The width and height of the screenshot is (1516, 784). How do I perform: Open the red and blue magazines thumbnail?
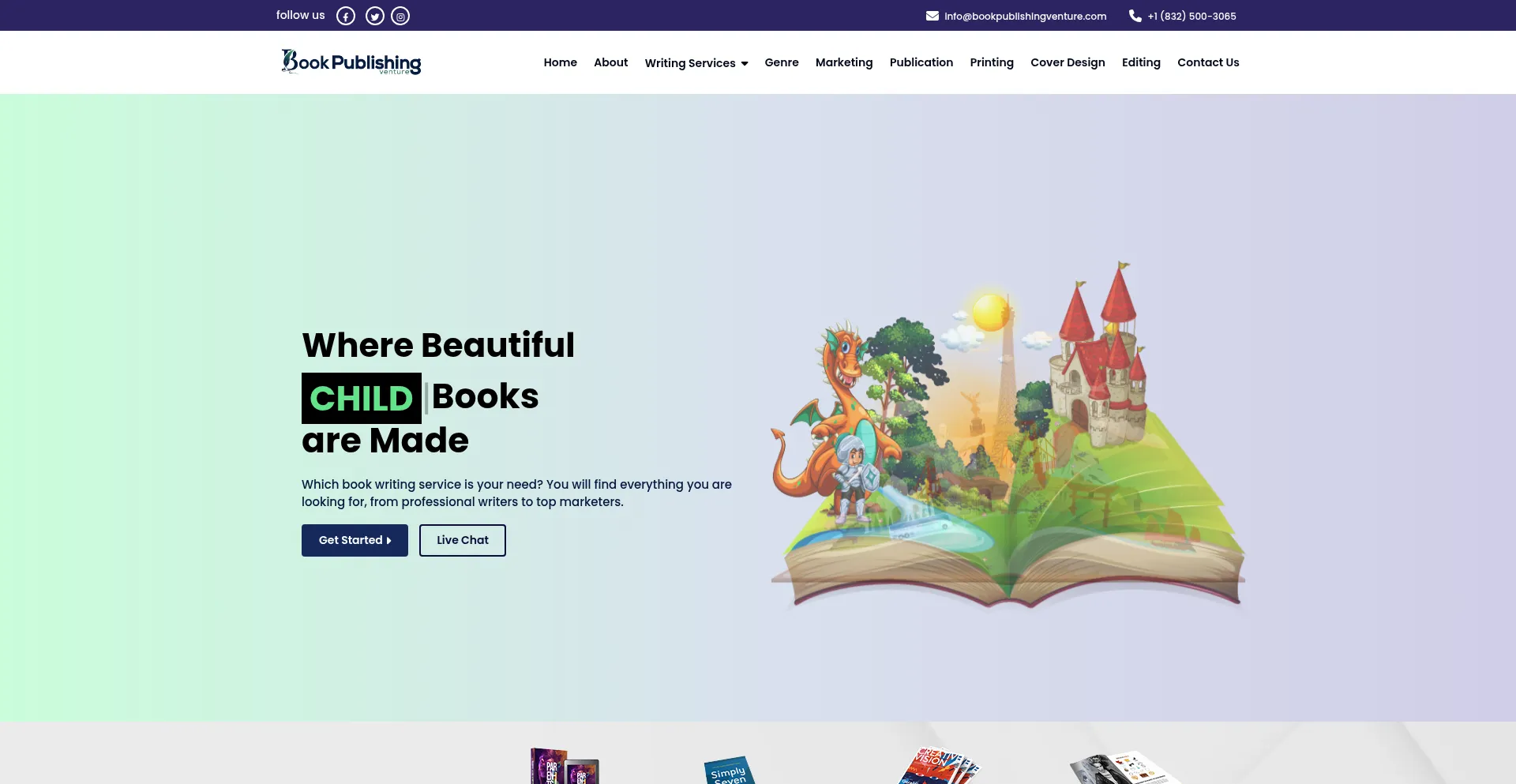point(940,766)
